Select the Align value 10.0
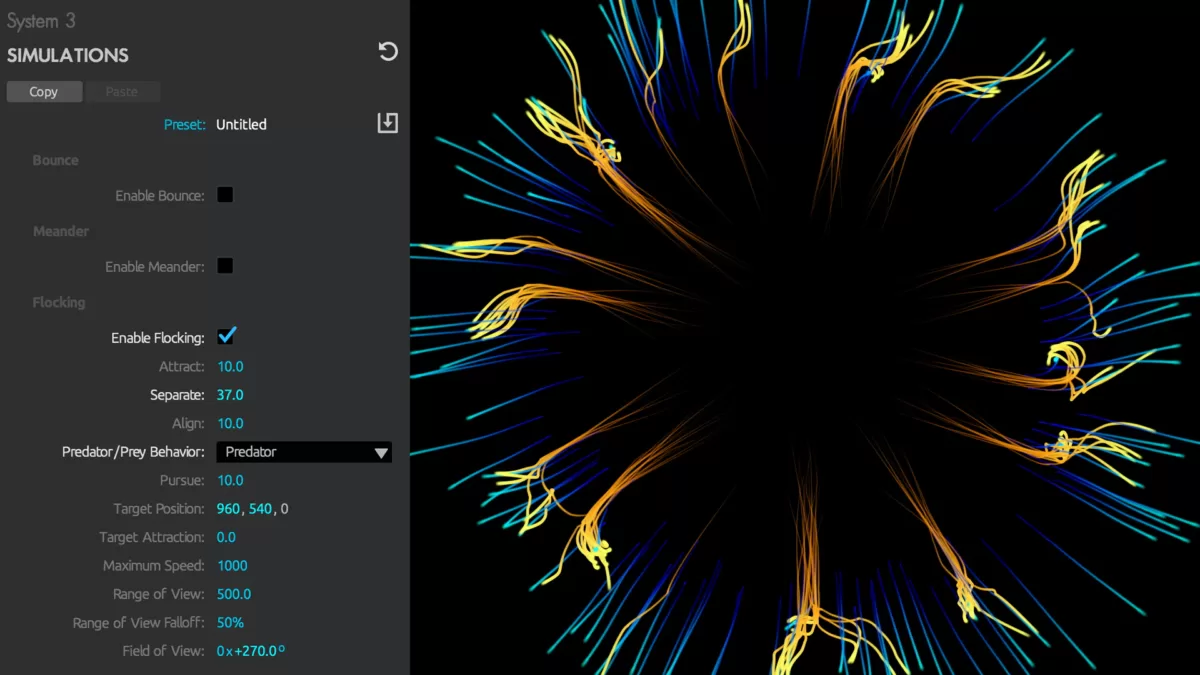The width and height of the screenshot is (1200, 675). 230,423
